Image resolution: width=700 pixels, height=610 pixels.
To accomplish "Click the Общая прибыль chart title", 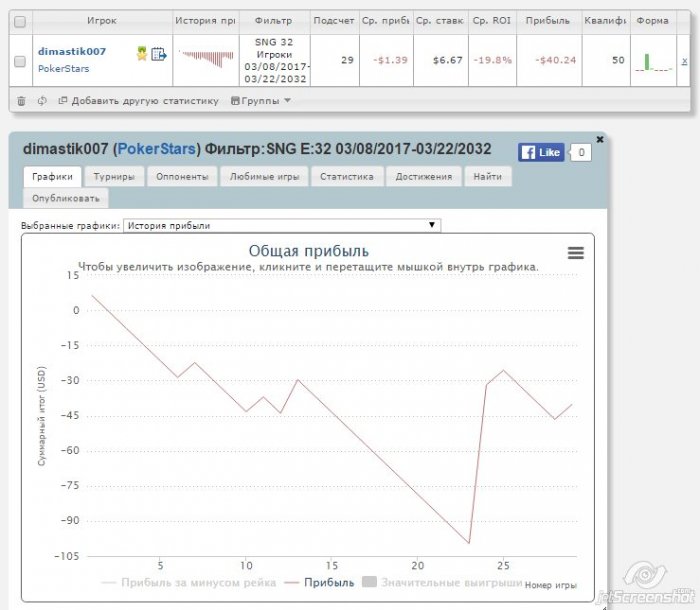I will (x=308, y=251).
